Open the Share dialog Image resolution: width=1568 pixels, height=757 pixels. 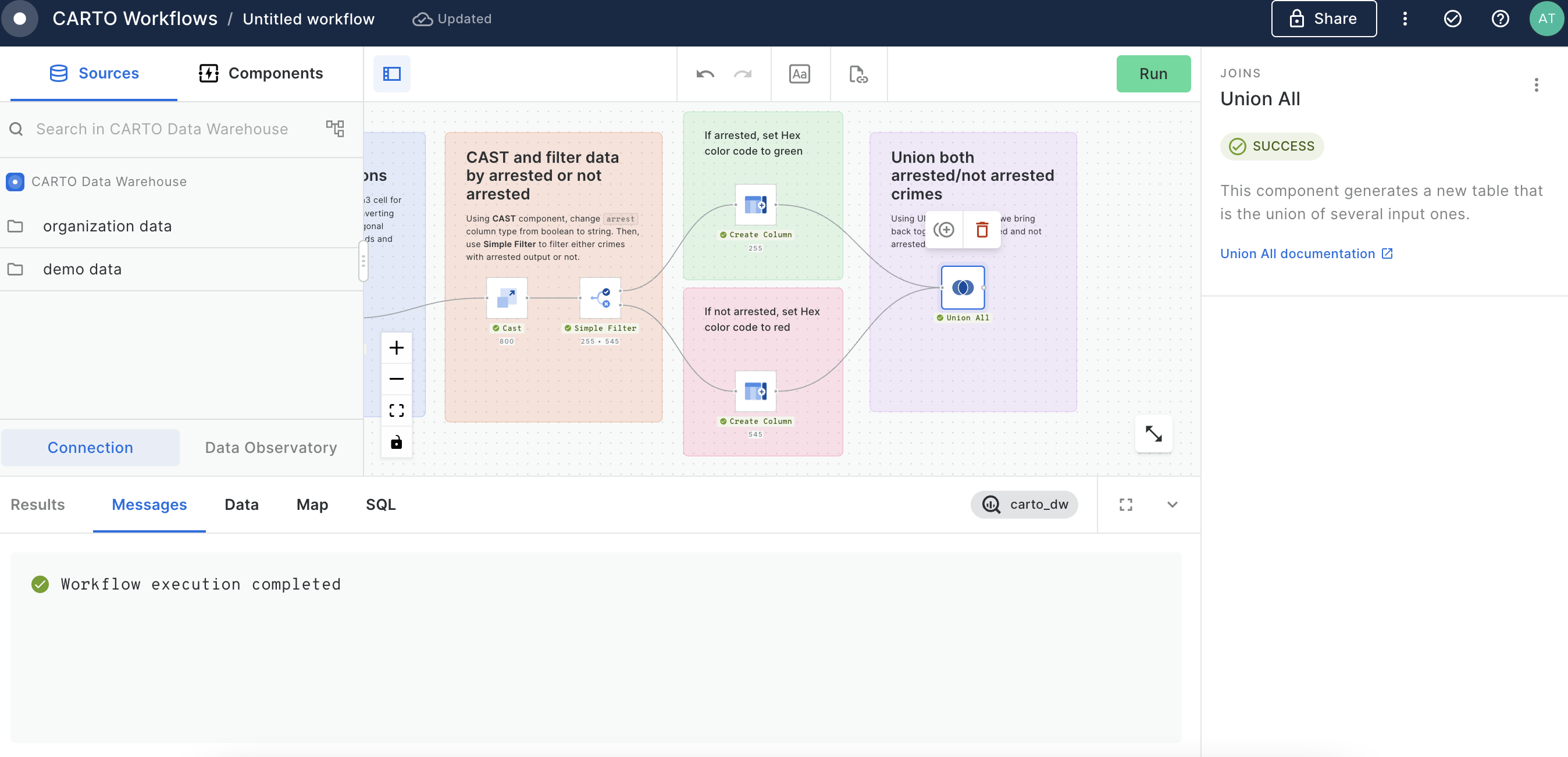click(x=1323, y=18)
